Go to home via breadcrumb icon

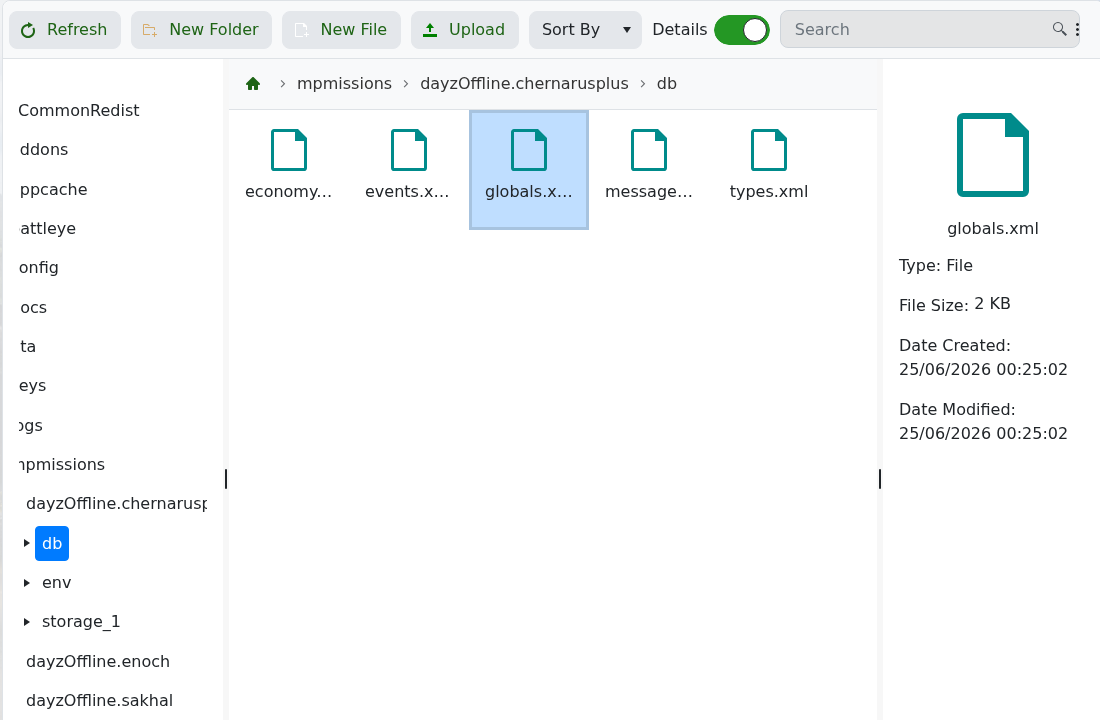pos(253,84)
